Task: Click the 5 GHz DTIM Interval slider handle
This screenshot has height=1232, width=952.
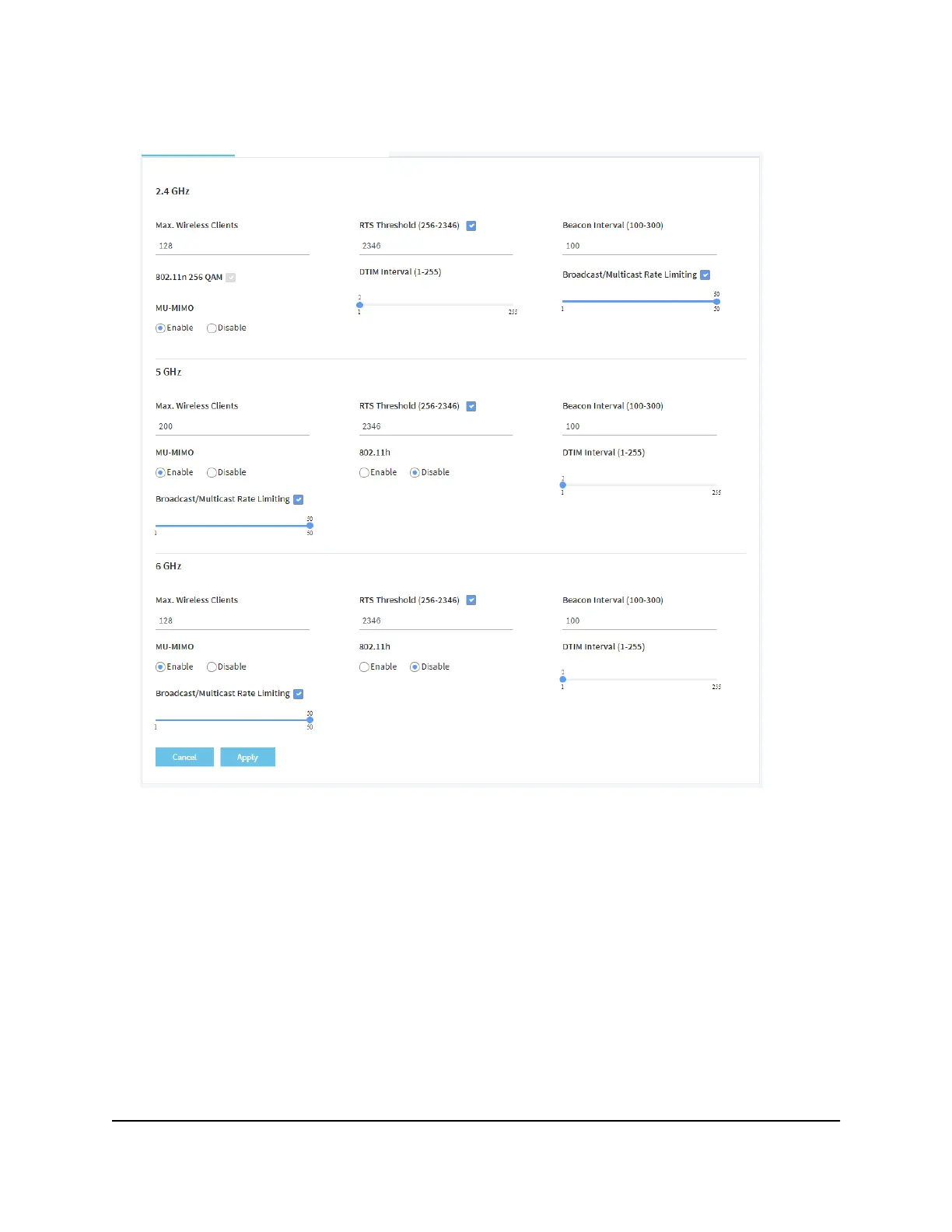Action: click(x=563, y=485)
